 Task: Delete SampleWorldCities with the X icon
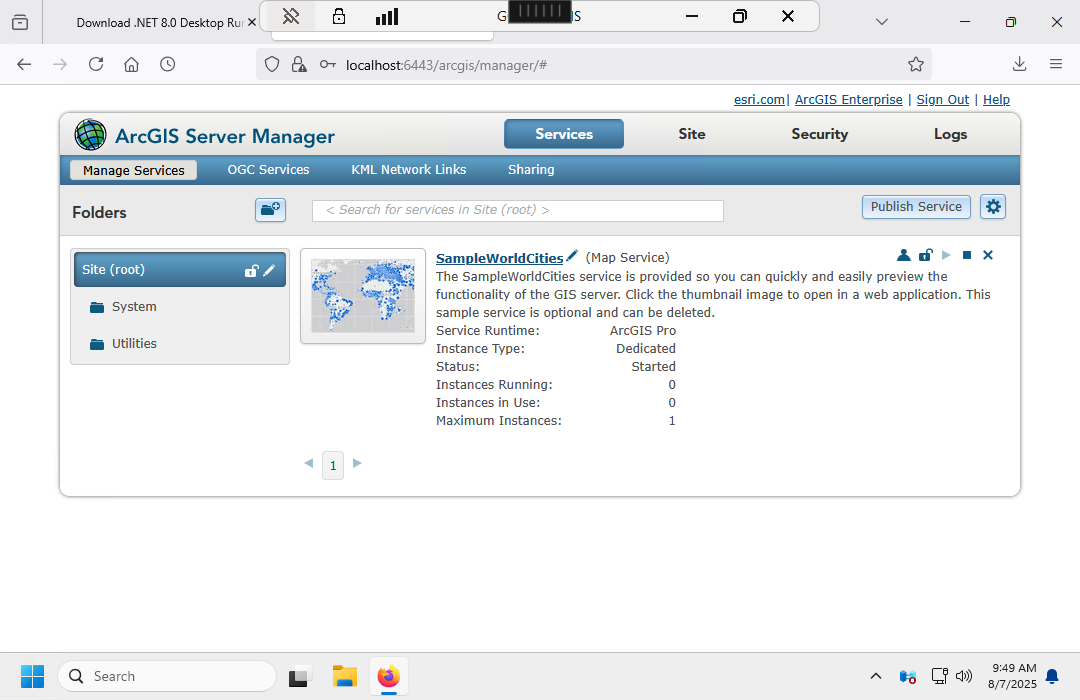(988, 255)
